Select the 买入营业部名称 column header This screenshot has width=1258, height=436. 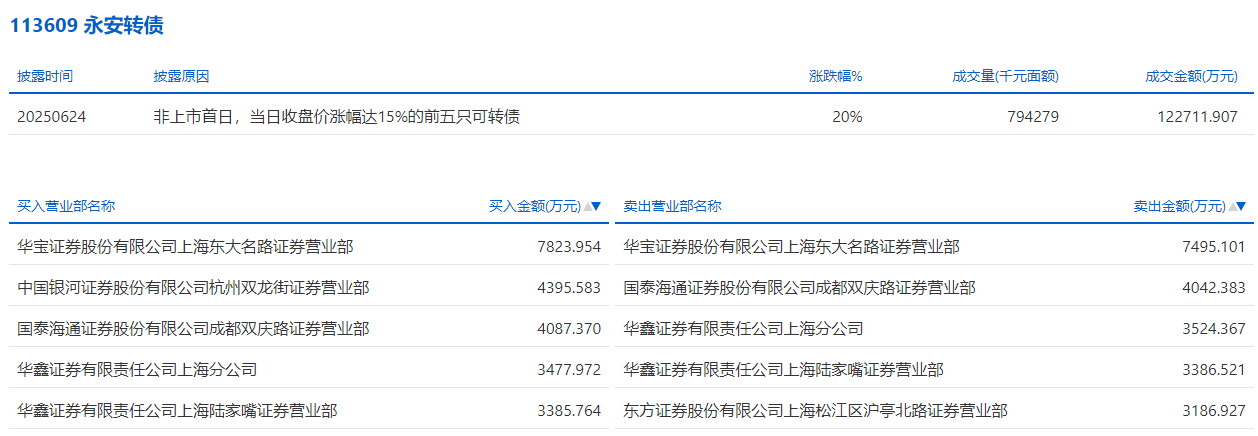click(x=66, y=207)
